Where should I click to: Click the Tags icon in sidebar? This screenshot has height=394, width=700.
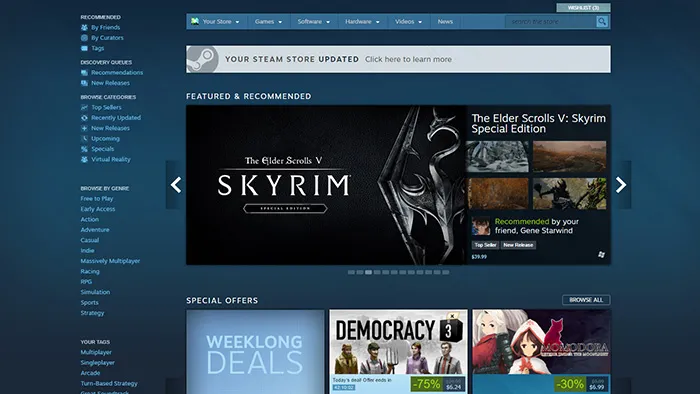pyautogui.click(x=84, y=48)
